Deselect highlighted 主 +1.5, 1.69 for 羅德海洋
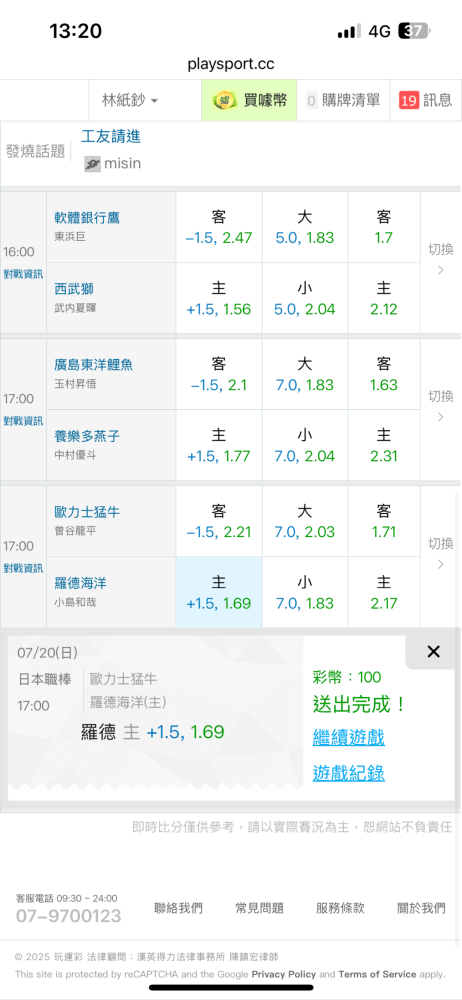The height and width of the screenshot is (1000, 462). pos(219,592)
